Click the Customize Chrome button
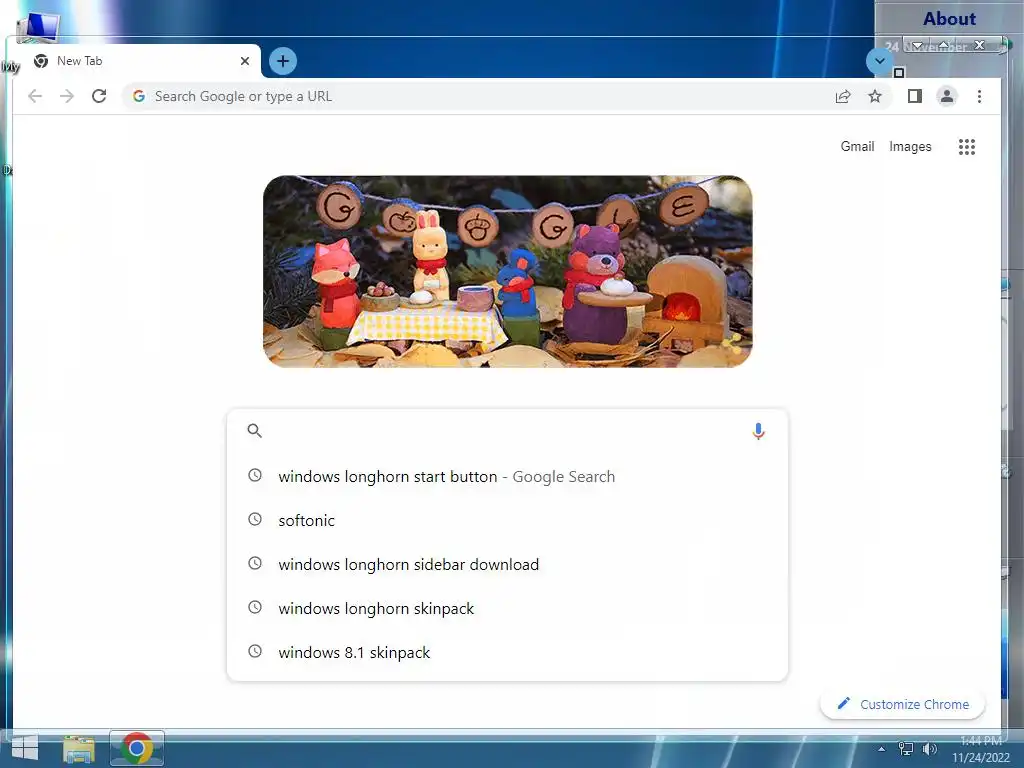The height and width of the screenshot is (768, 1024). 903,704
